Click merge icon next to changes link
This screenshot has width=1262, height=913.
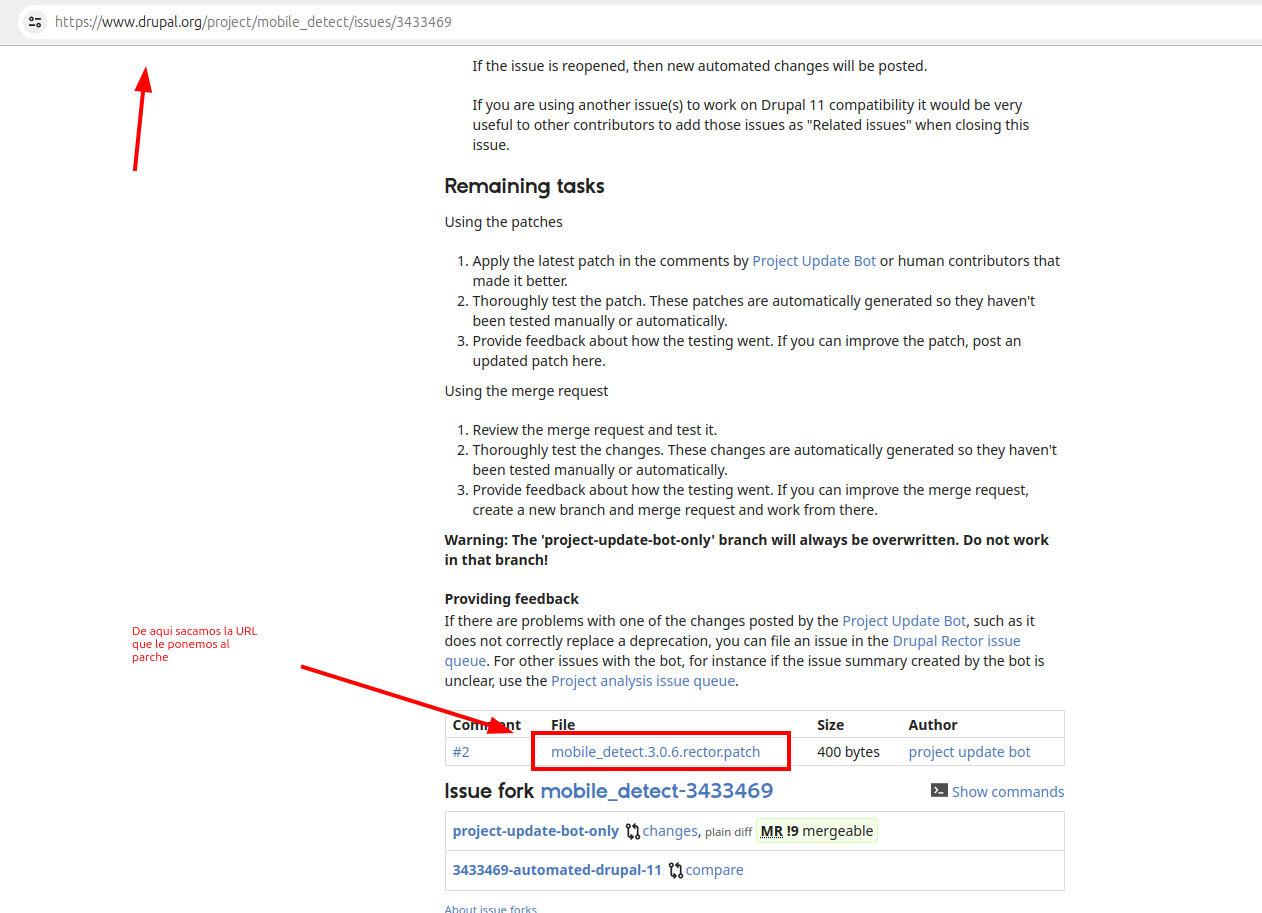[633, 831]
